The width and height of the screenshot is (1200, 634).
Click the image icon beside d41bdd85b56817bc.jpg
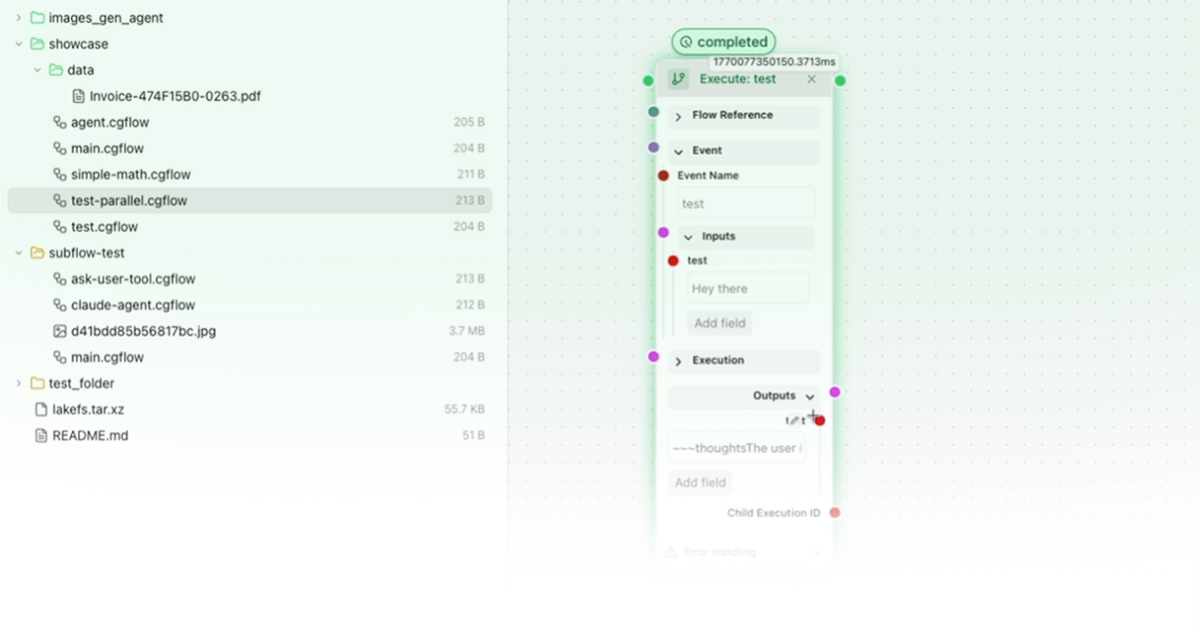pyautogui.click(x=59, y=331)
